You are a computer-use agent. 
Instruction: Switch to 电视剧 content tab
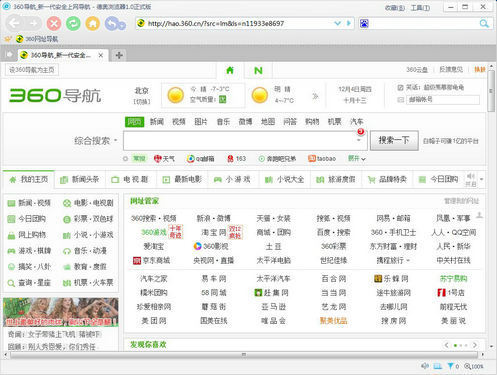(x=130, y=179)
